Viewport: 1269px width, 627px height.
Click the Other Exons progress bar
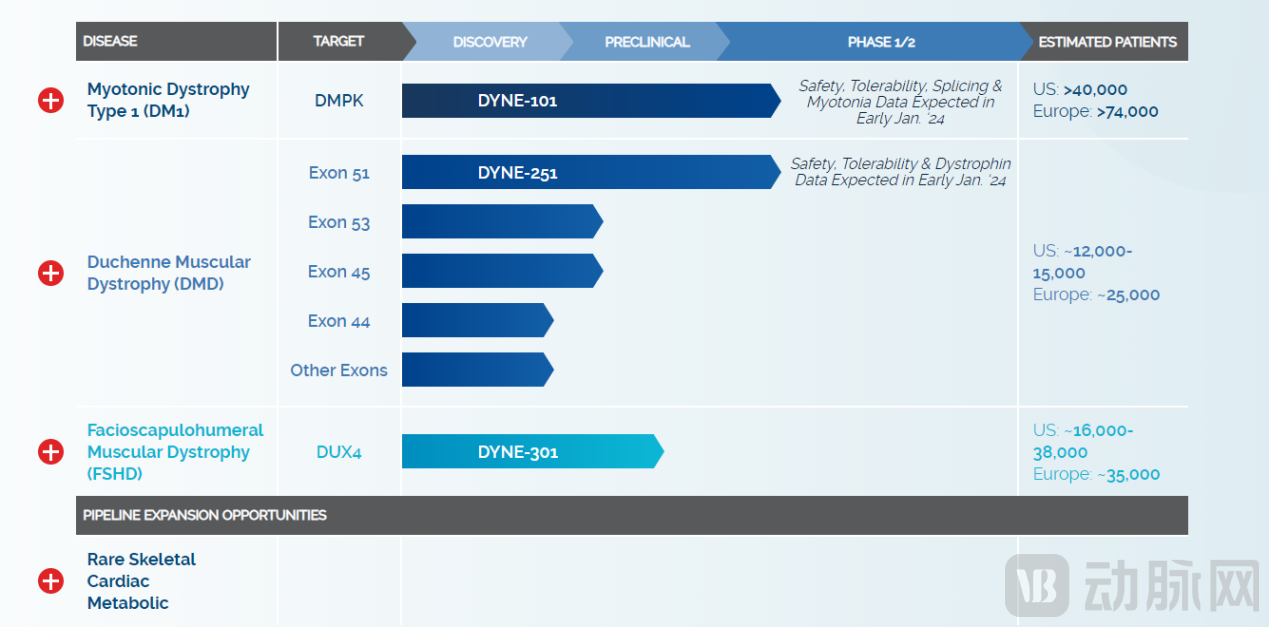pos(476,370)
